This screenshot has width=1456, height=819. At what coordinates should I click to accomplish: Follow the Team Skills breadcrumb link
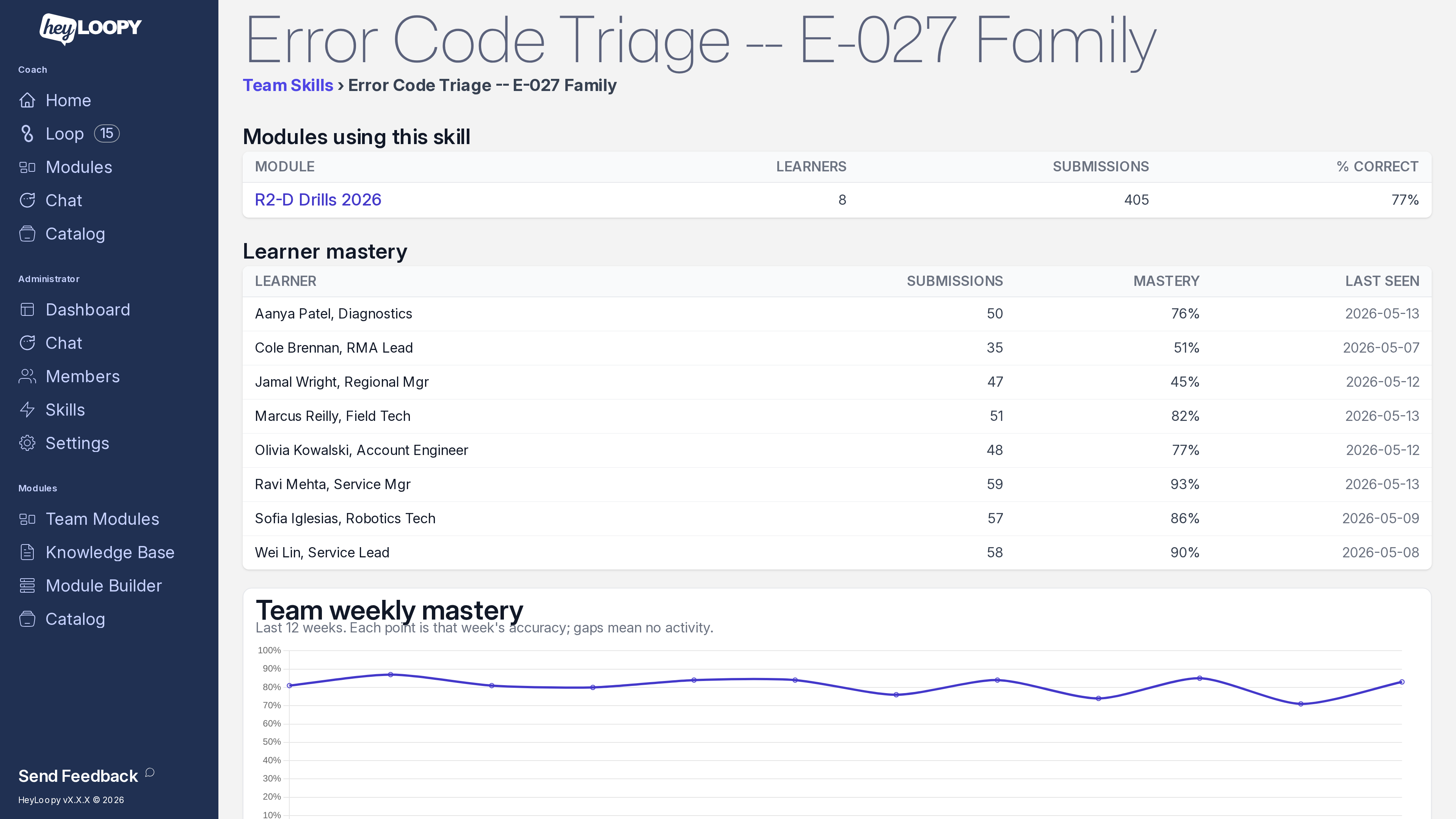click(x=288, y=85)
